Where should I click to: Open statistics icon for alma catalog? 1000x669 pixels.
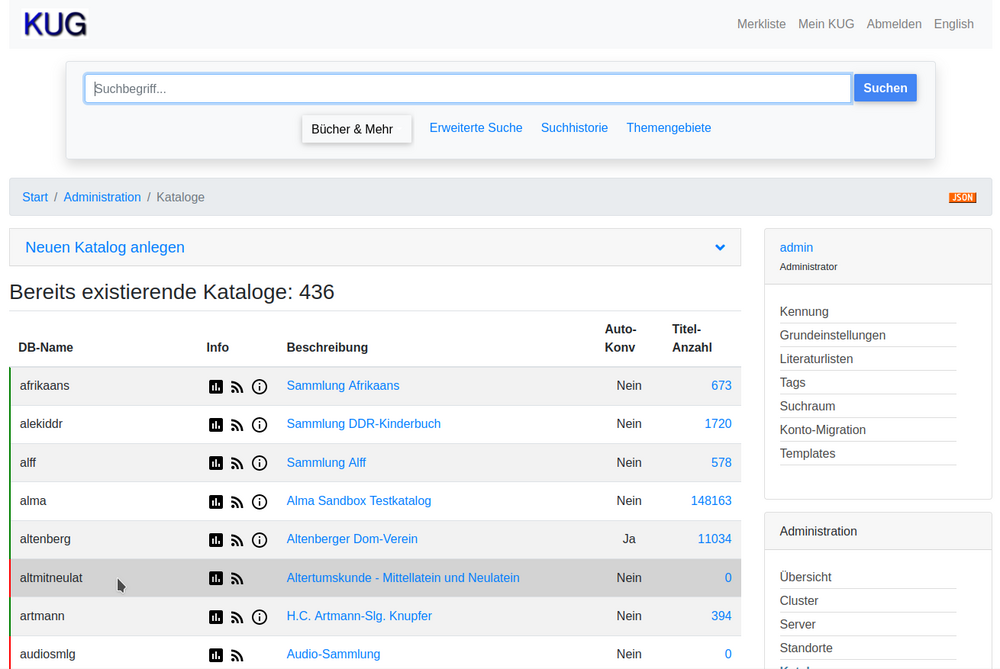click(x=216, y=501)
